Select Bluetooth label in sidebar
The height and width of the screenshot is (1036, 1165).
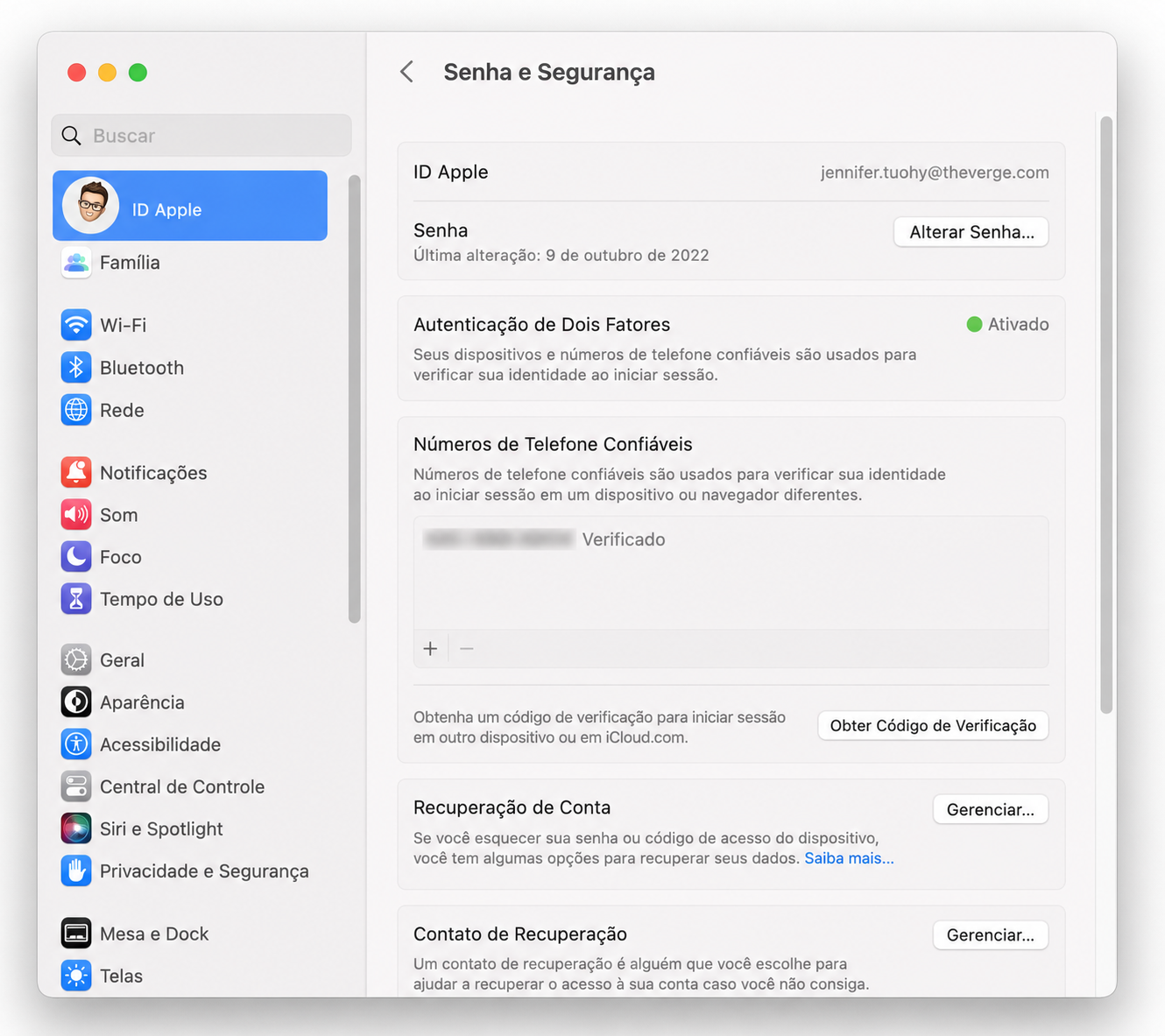142,368
